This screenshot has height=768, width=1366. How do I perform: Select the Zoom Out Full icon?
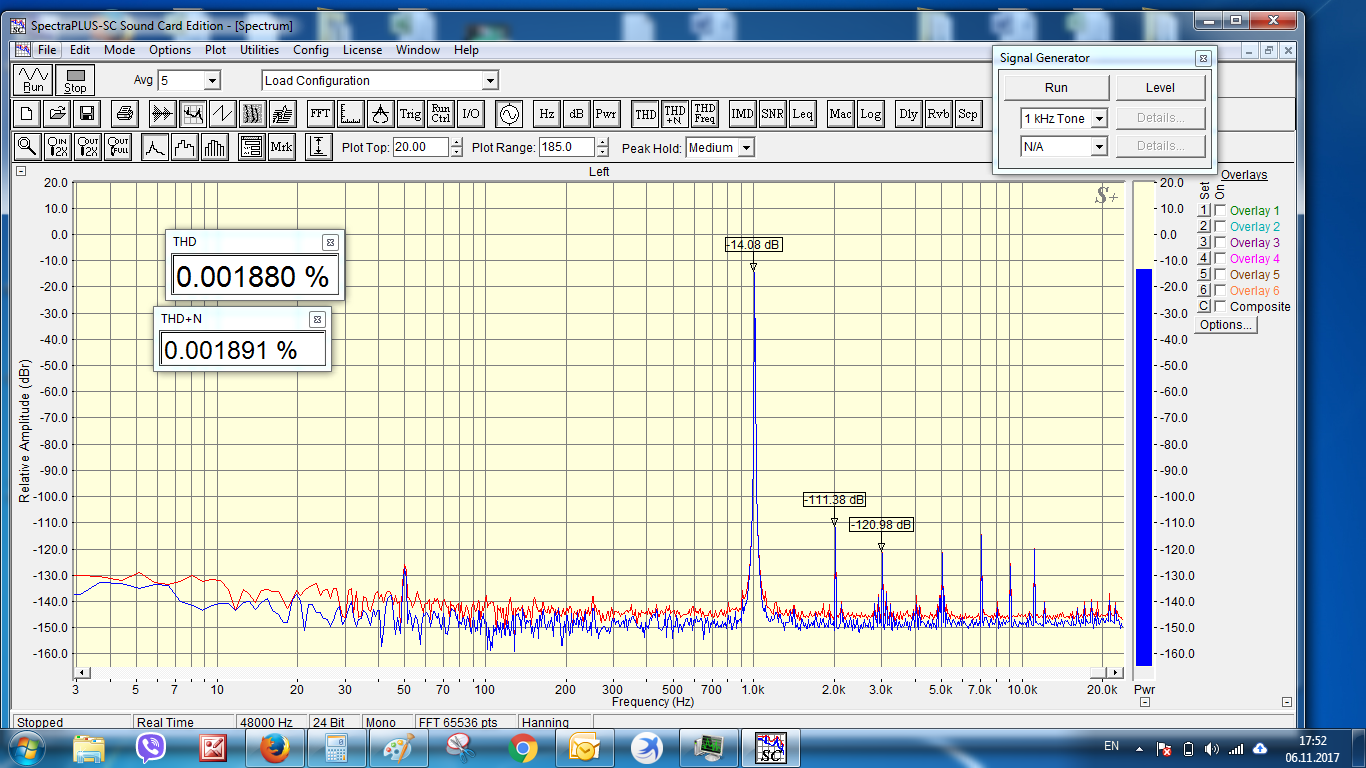coord(119,147)
